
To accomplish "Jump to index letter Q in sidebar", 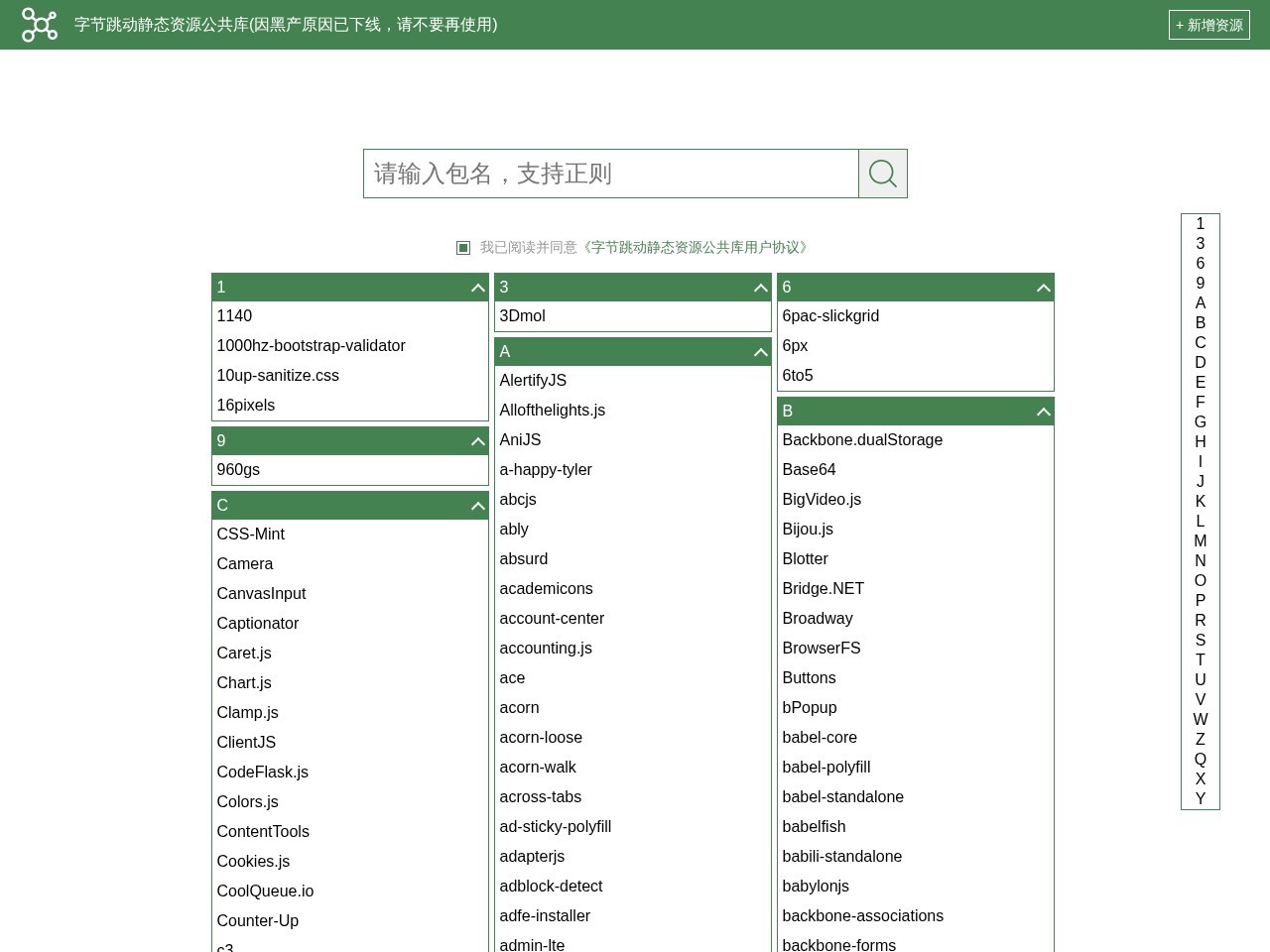I will (x=1201, y=760).
